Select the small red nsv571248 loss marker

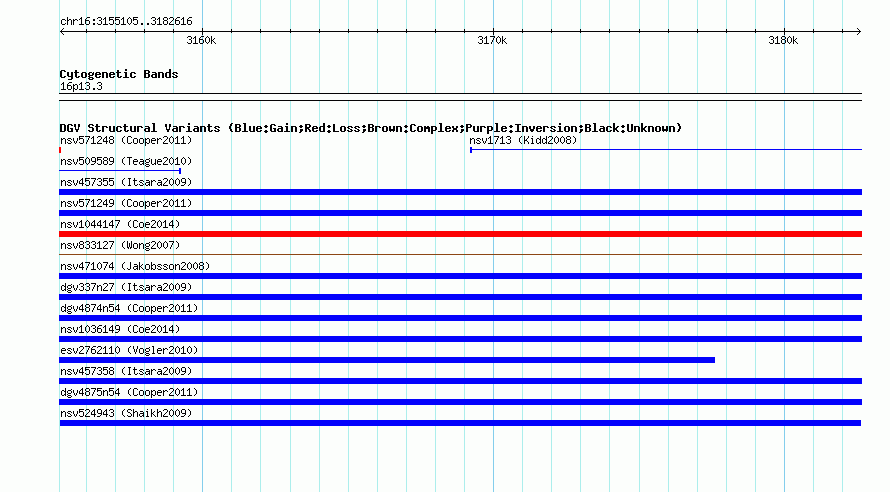tap(60, 150)
